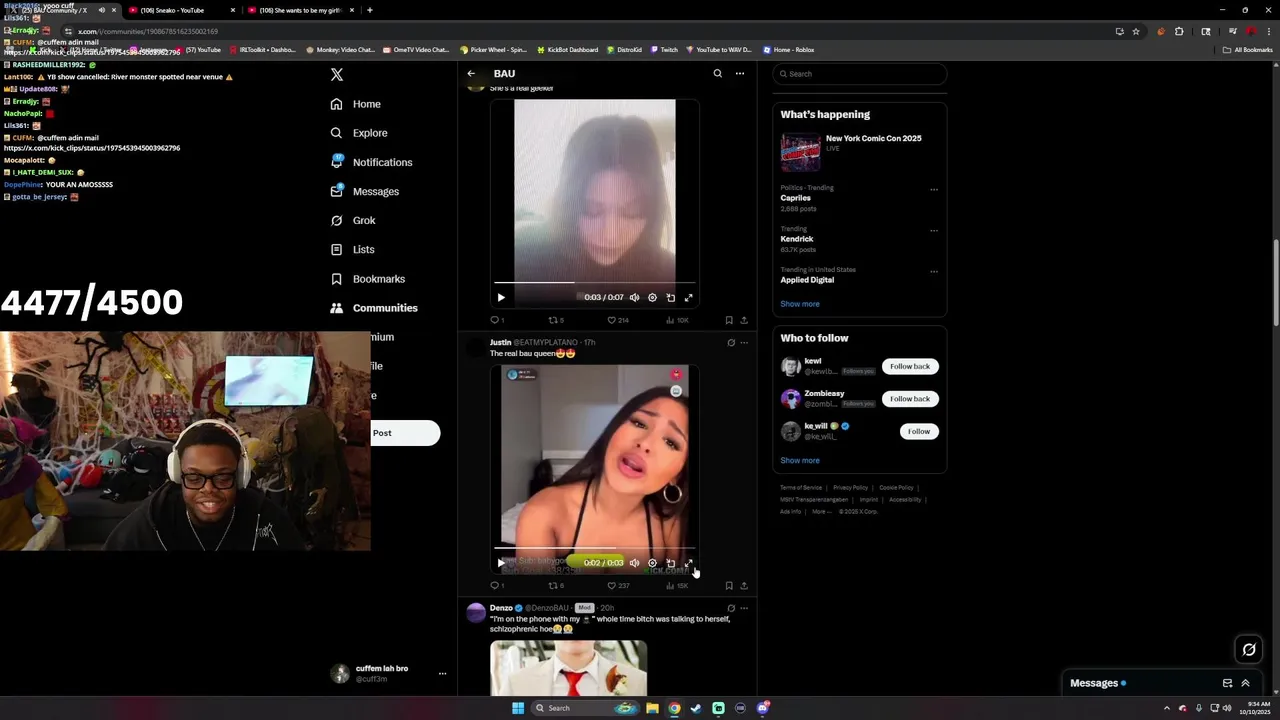Click Grok icon on Justin's post
This screenshot has height=720, width=1280.
tap(731, 342)
